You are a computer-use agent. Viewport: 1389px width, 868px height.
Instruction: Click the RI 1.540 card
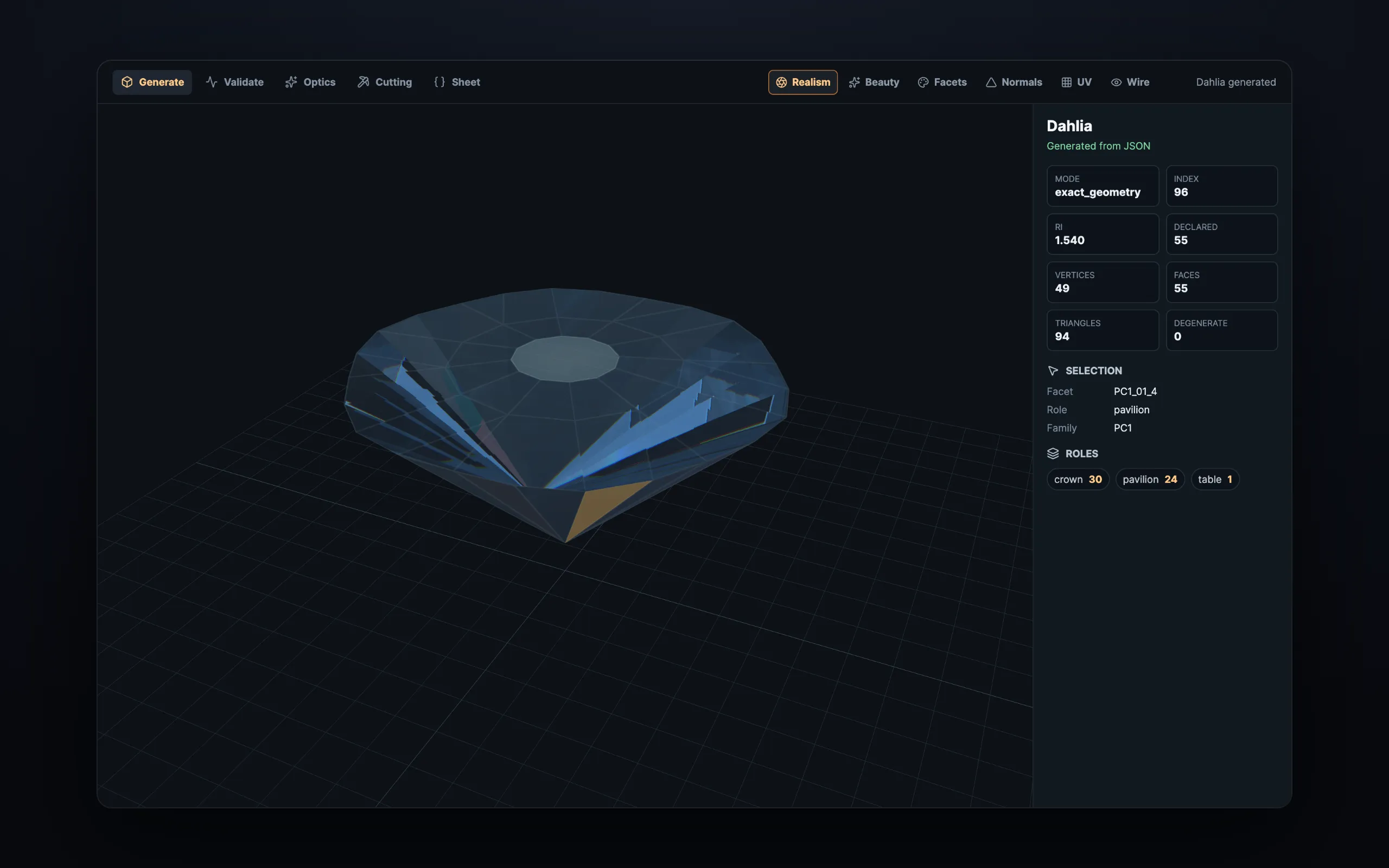tap(1103, 234)
